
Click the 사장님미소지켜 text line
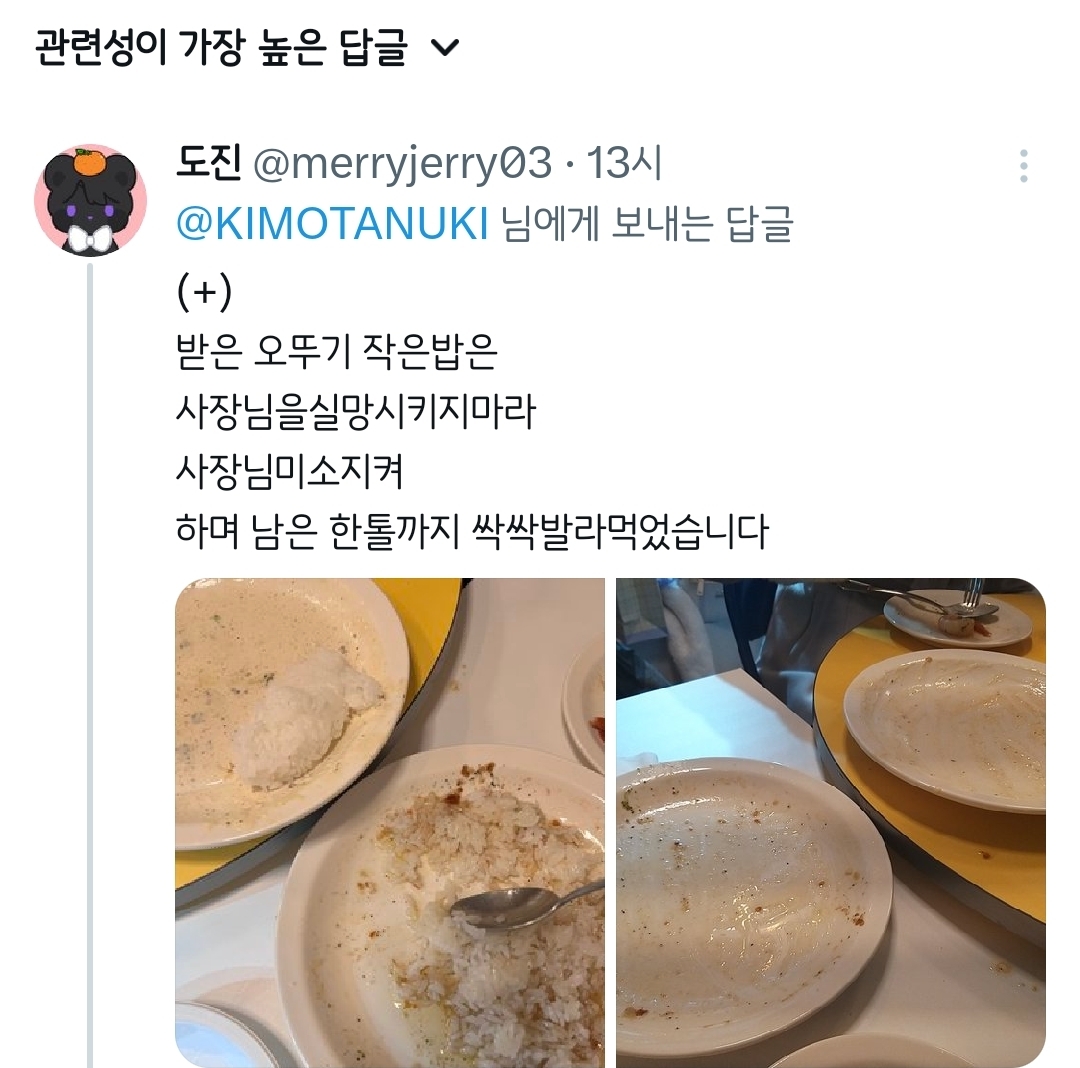coord(289,472)
